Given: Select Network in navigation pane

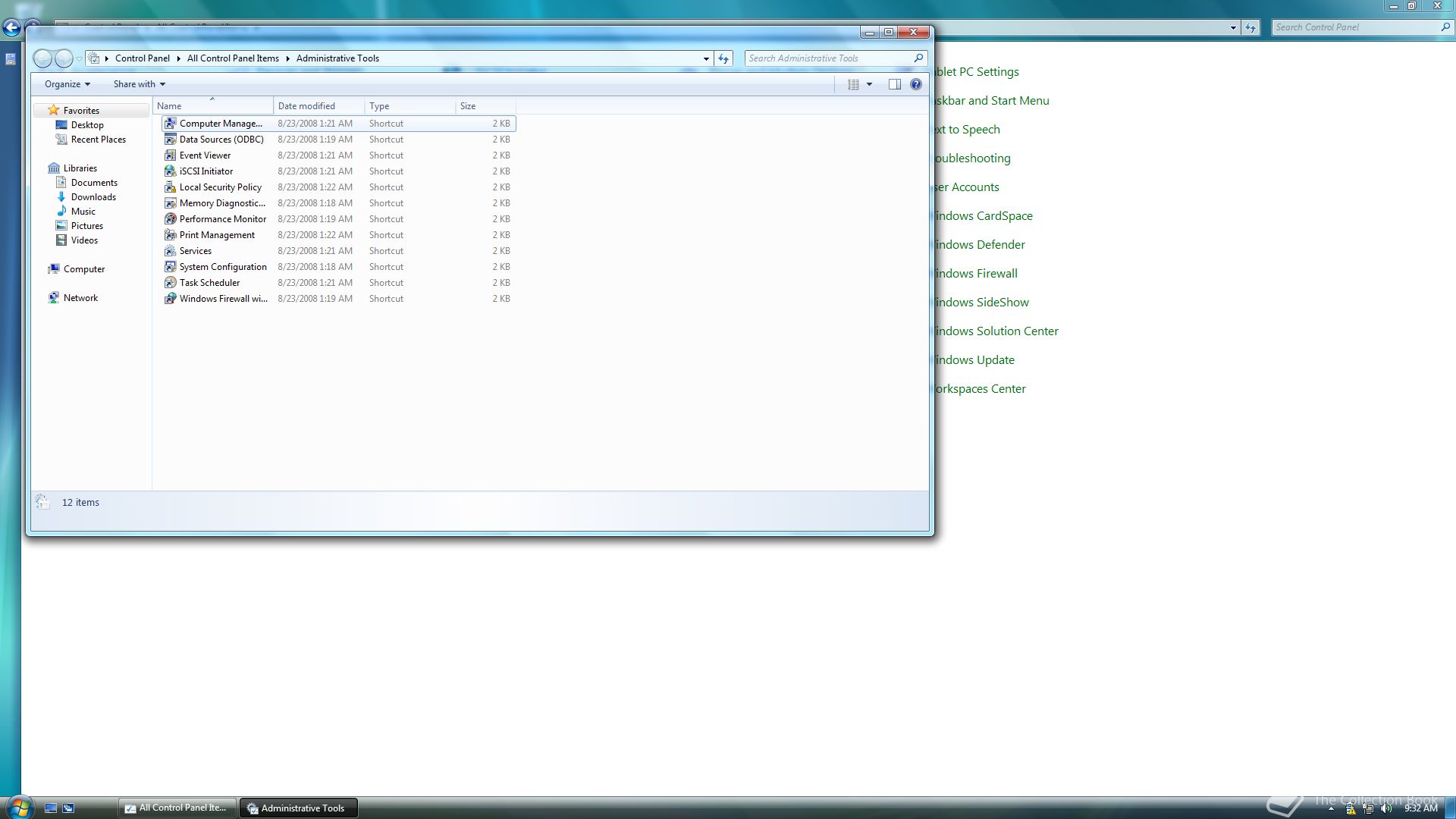Looking at the screenshot, I should point(80,298).
